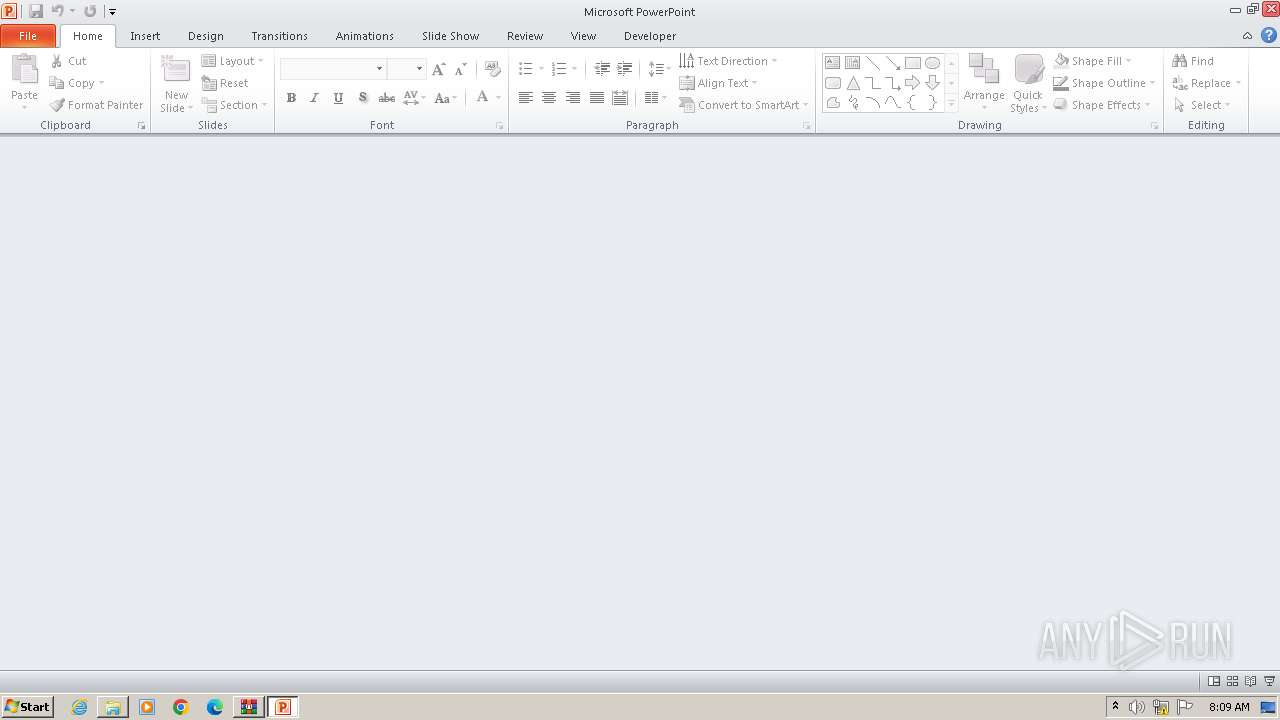1280x720 pixels.
Task: Toggle Strikethrough formatting
Action: point(386,98)
